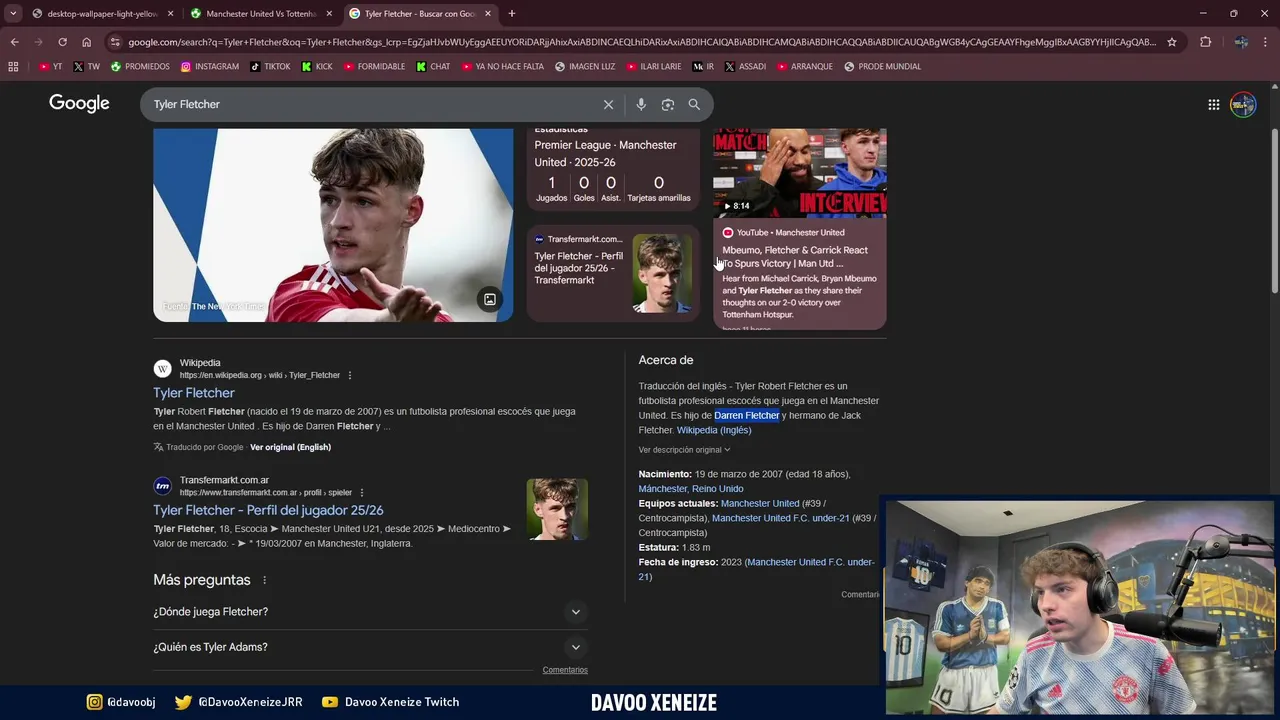Open the Google account avatar

pos(1243,104)
